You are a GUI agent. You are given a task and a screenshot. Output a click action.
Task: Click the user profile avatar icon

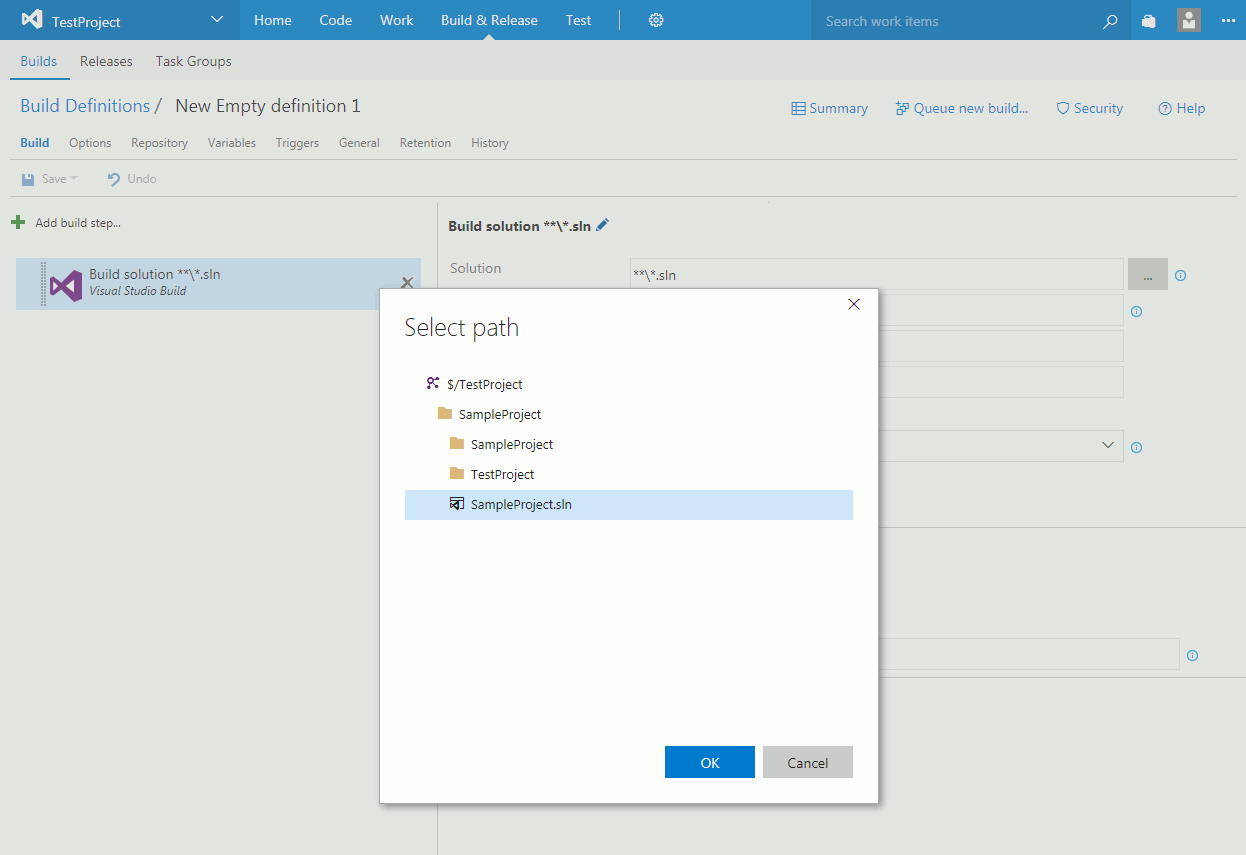coord(1188,20)
